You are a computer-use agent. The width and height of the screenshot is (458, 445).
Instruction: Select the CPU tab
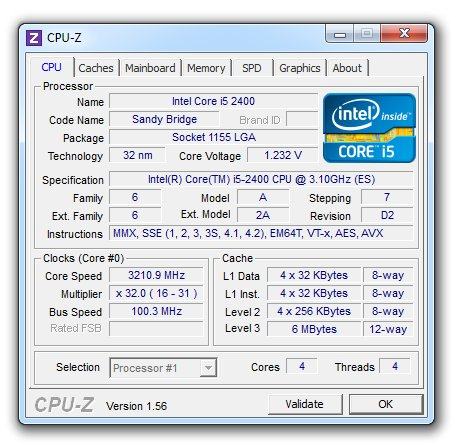coord(52,67)
